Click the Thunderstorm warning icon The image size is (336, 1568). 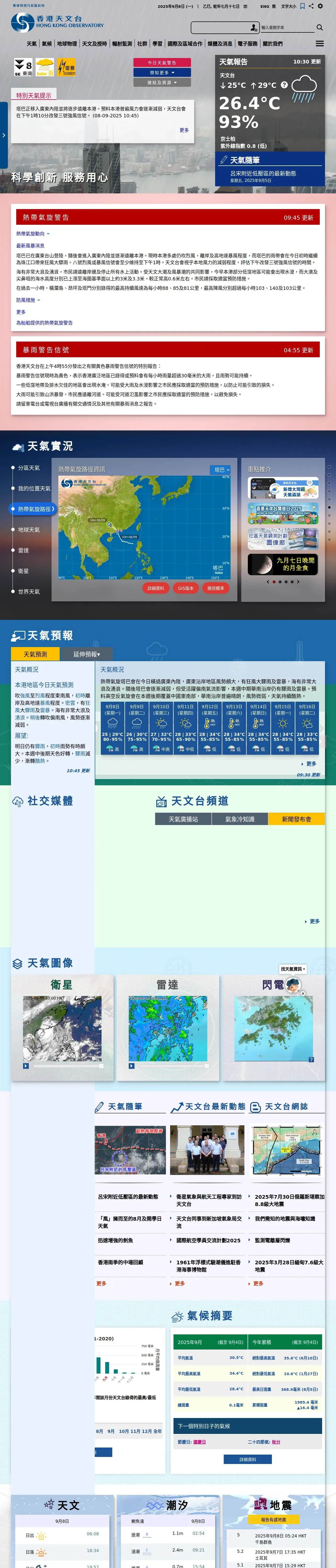coord(66,67)
